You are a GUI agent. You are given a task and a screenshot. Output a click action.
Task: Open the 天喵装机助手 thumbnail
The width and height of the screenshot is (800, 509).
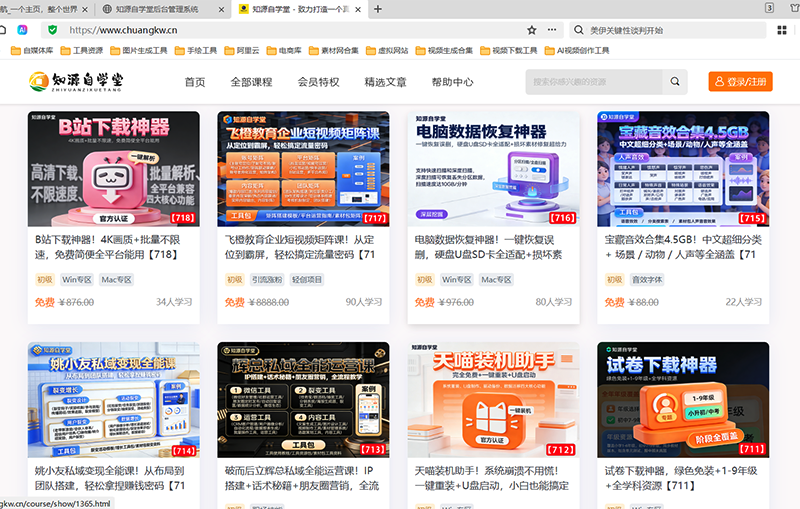(x=493, y=400)
